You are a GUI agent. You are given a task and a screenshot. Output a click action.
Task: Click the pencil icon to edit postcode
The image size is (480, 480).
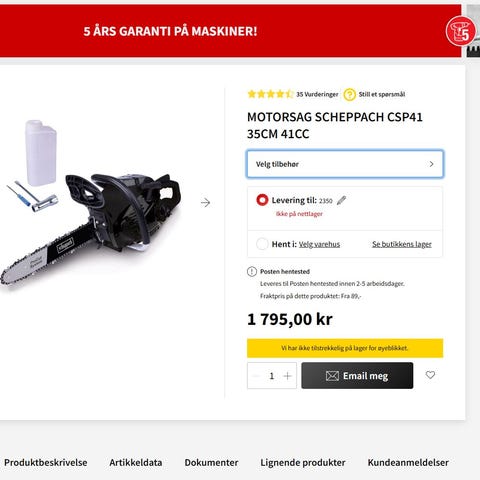(x=341, y=200)
